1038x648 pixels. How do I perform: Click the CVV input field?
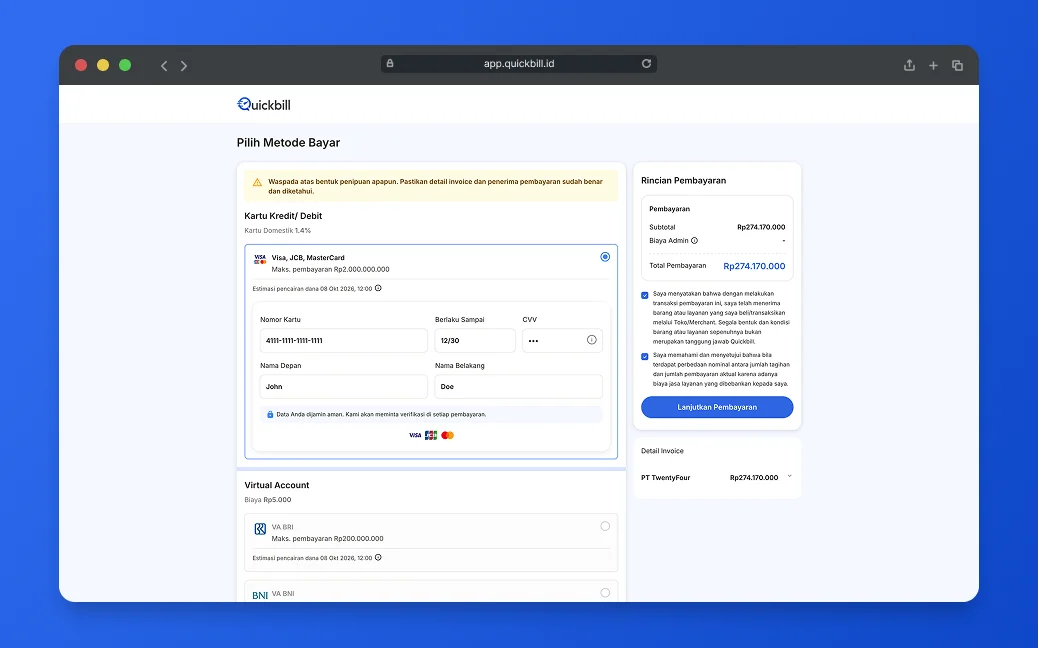click(562, 340)
